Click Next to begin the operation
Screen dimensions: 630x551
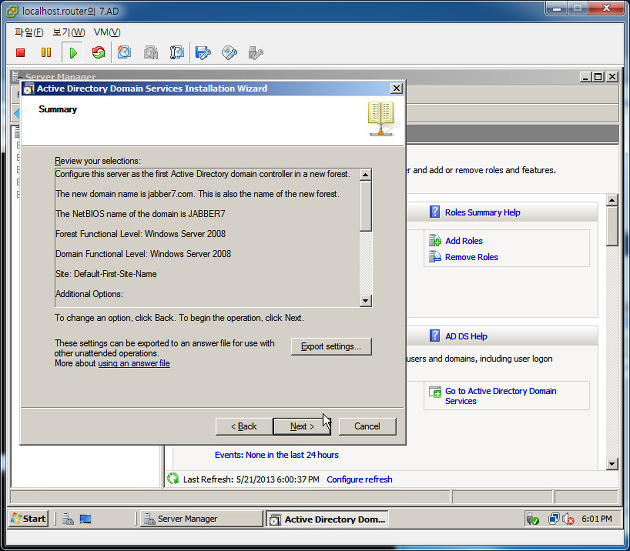tap(302, 426)
